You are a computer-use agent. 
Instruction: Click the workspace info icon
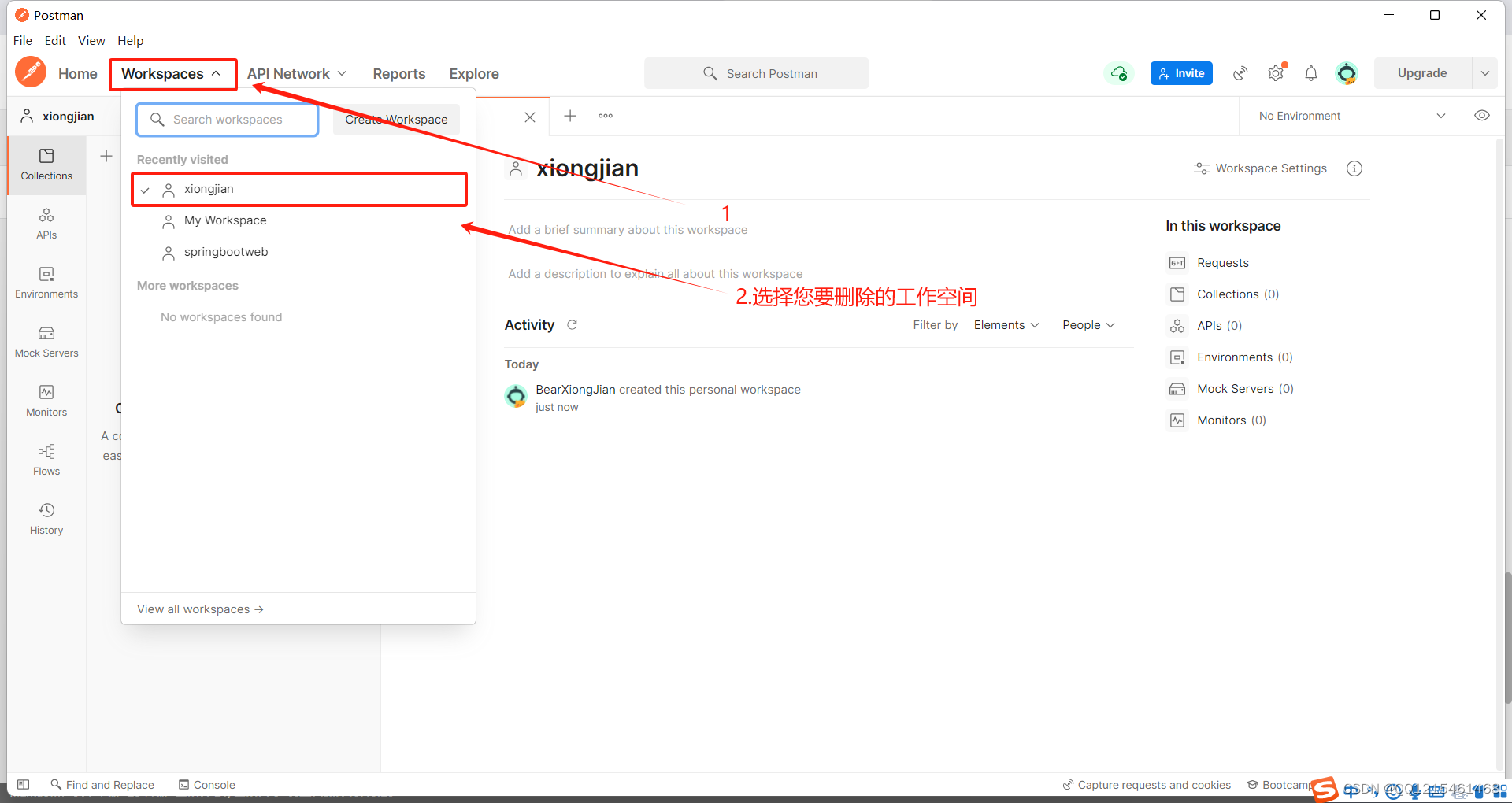(x=1354, y=168)
